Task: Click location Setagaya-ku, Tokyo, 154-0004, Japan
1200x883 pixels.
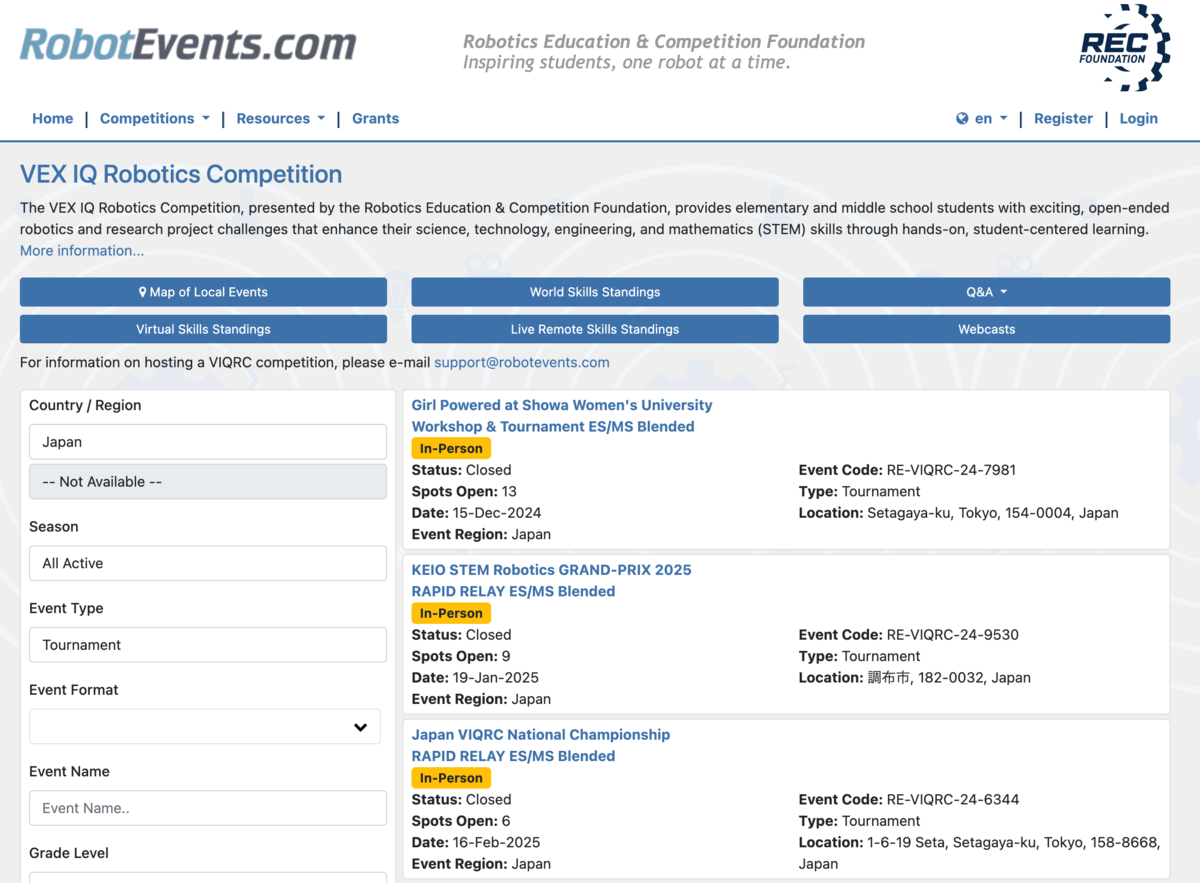Action: tap(993, 513)
